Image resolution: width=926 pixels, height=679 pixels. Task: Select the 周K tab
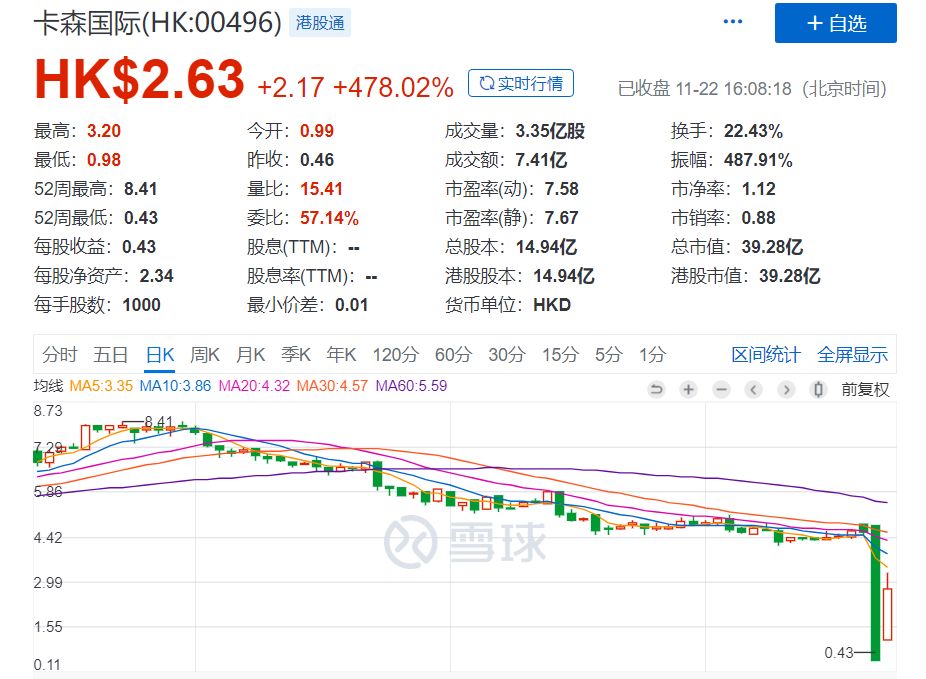[x=204, y=355]
